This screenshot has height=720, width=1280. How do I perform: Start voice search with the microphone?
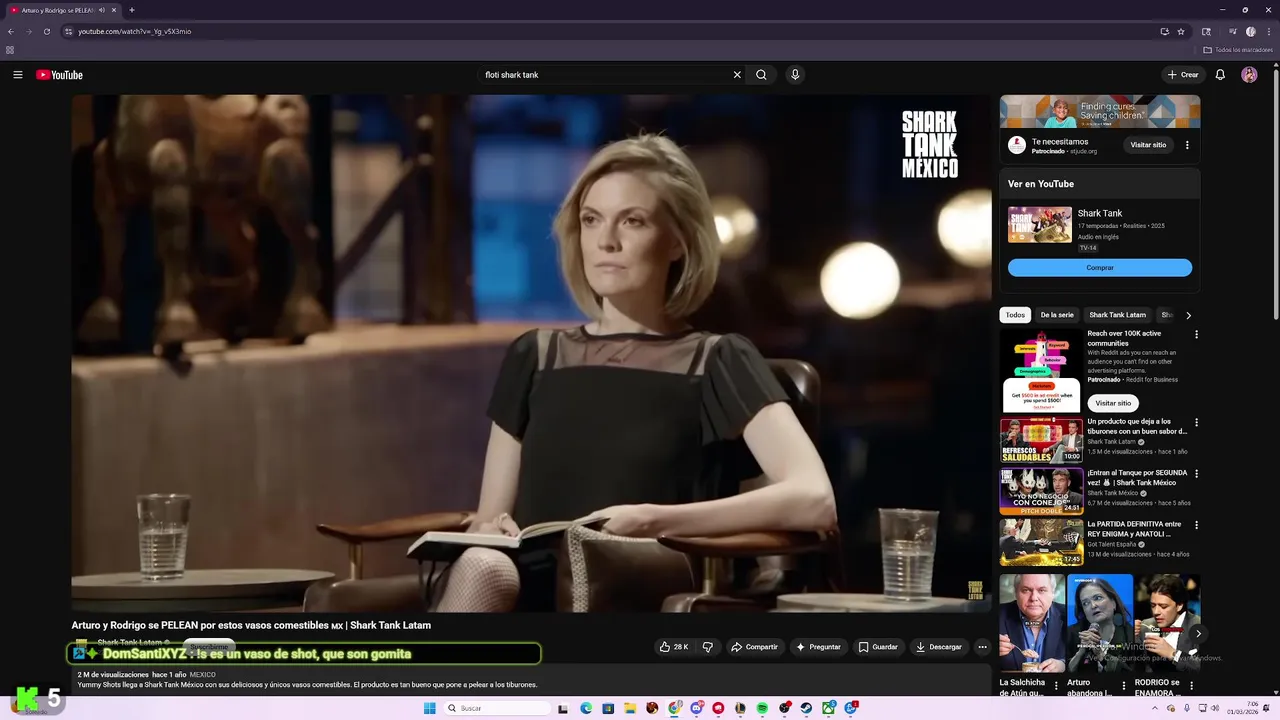click(x=795, y=75)
